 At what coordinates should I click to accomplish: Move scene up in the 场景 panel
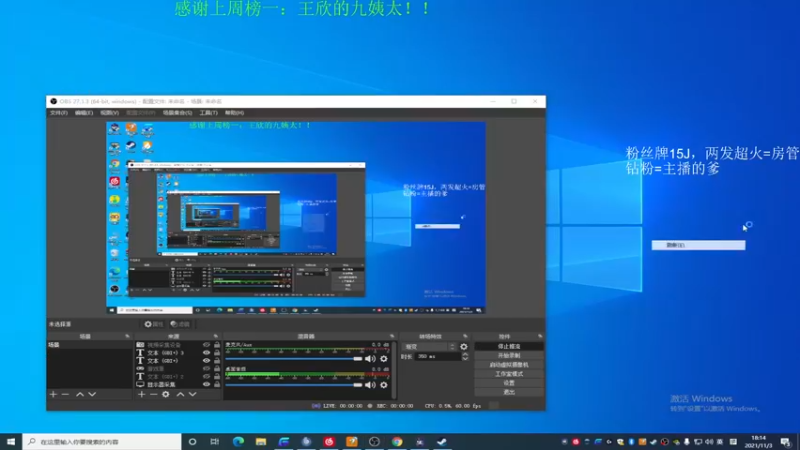[80, 394]
